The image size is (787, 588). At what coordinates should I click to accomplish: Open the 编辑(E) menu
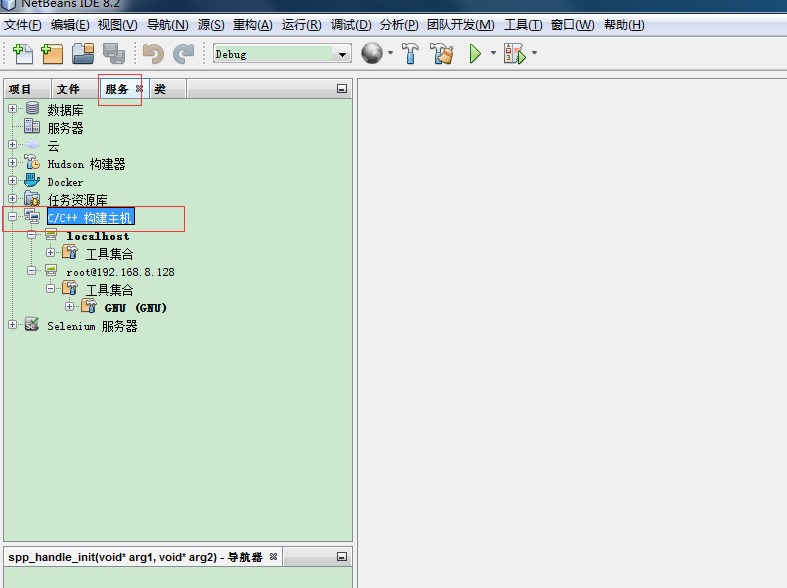pos(70,25)
